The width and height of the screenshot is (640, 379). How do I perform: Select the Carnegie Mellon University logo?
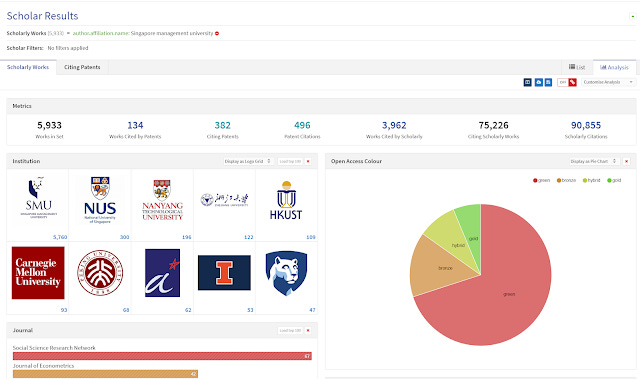(38, 273)
